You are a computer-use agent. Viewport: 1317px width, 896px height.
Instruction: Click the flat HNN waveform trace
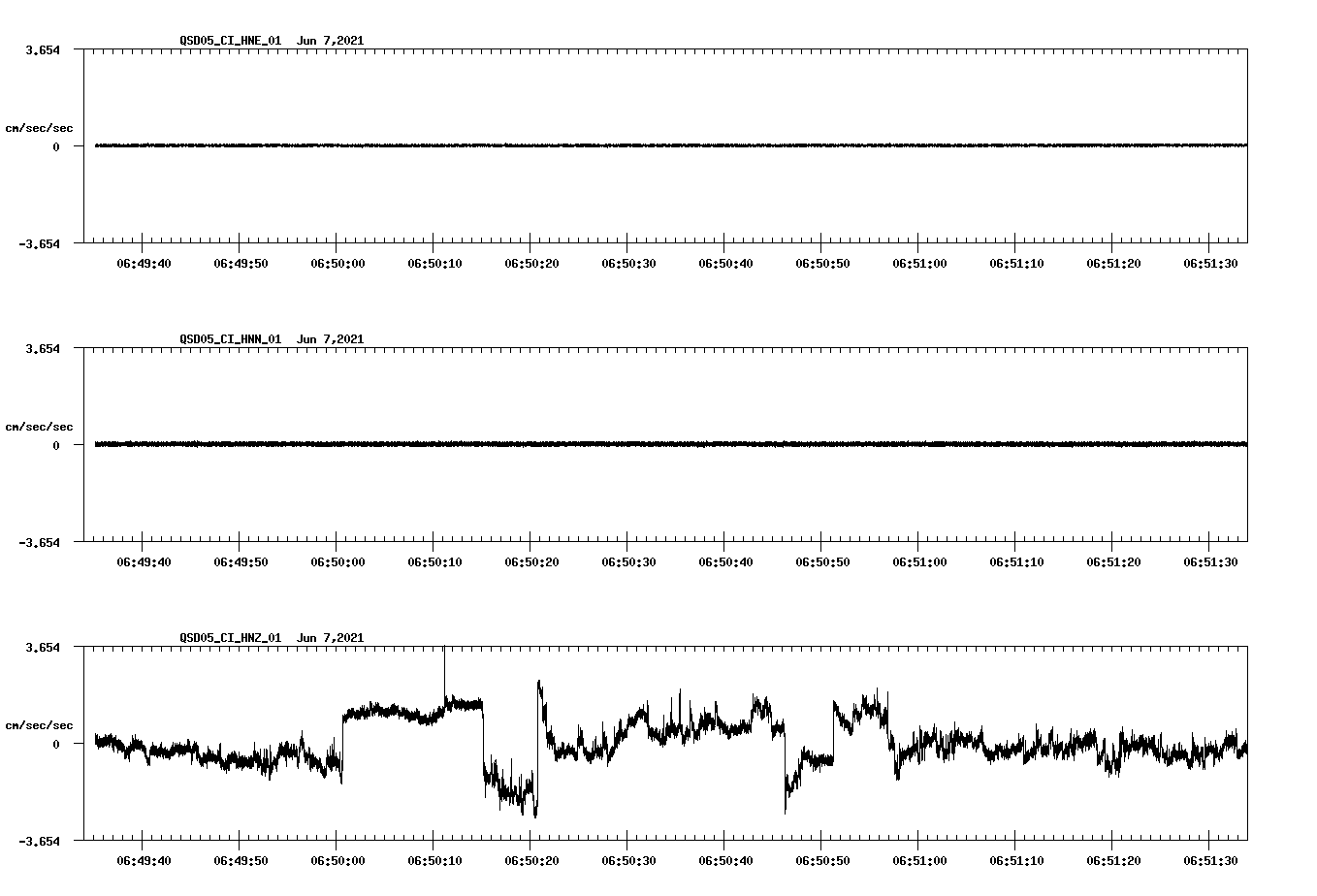(671, 444)
